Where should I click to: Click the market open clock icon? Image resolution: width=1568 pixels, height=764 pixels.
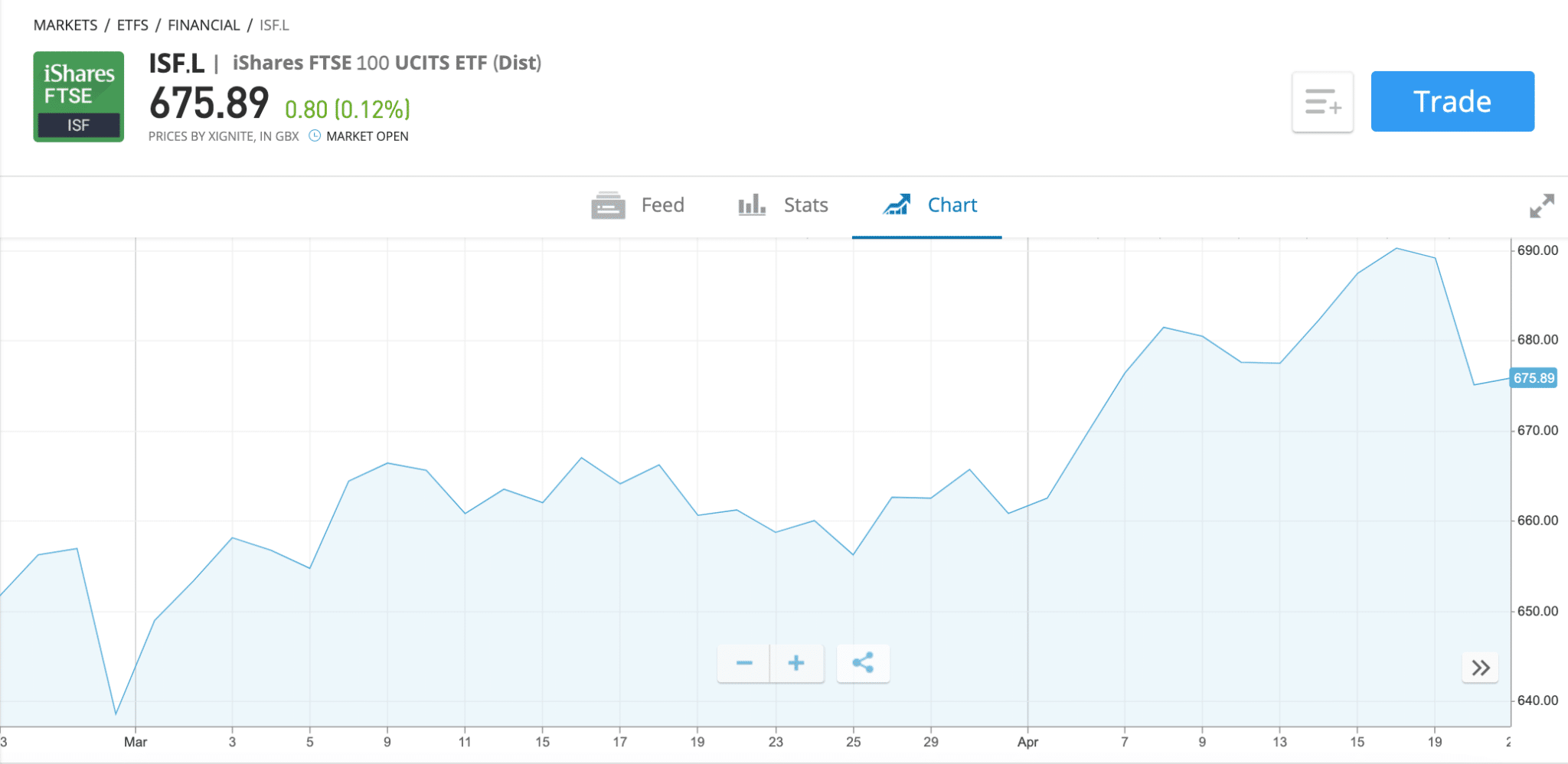tap(315, 135)
